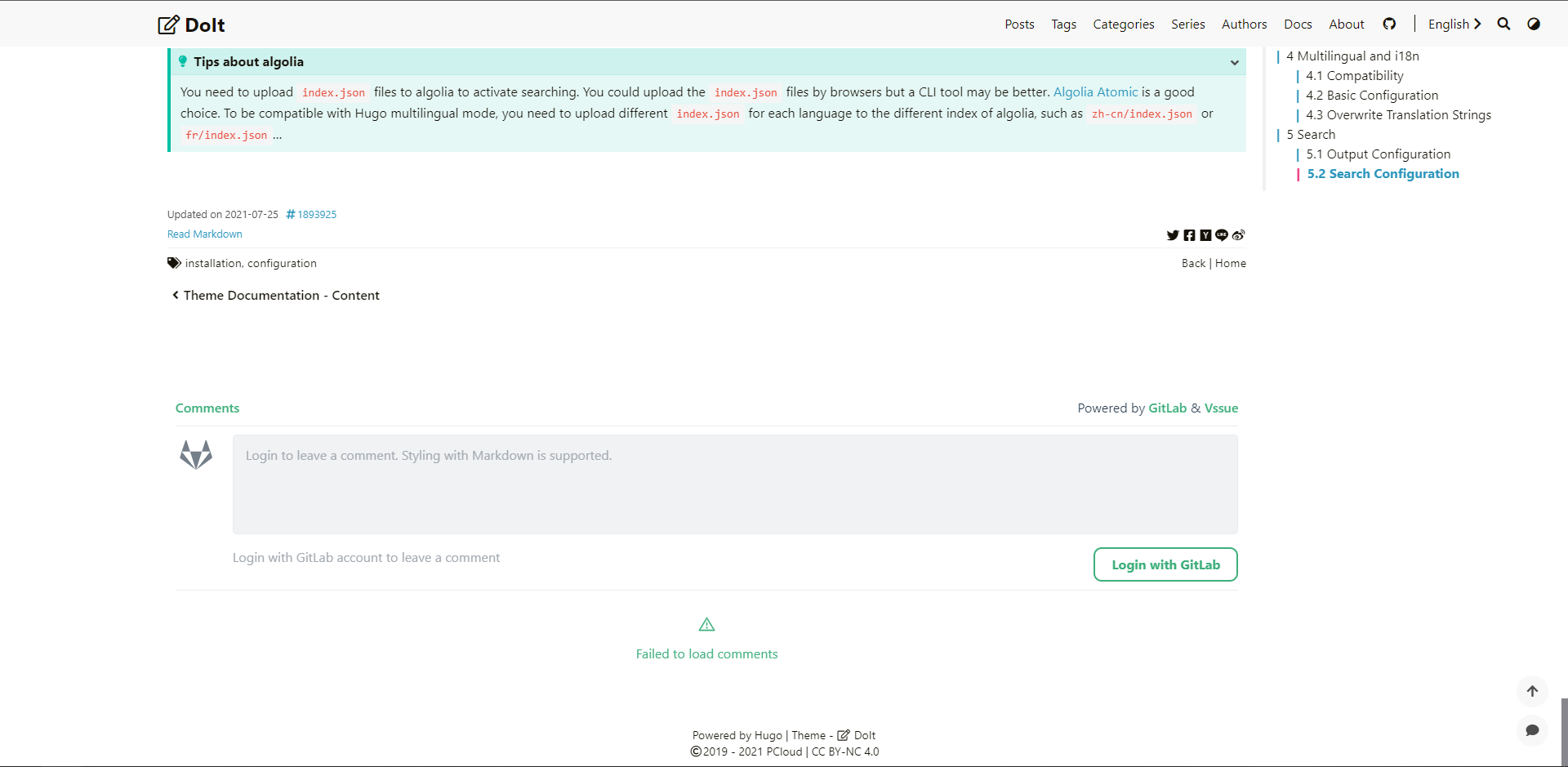This screenshot has width=1568, height=767.
Task: Collapse the Tips about algolia box
Action: click(x=1234, y=62)
